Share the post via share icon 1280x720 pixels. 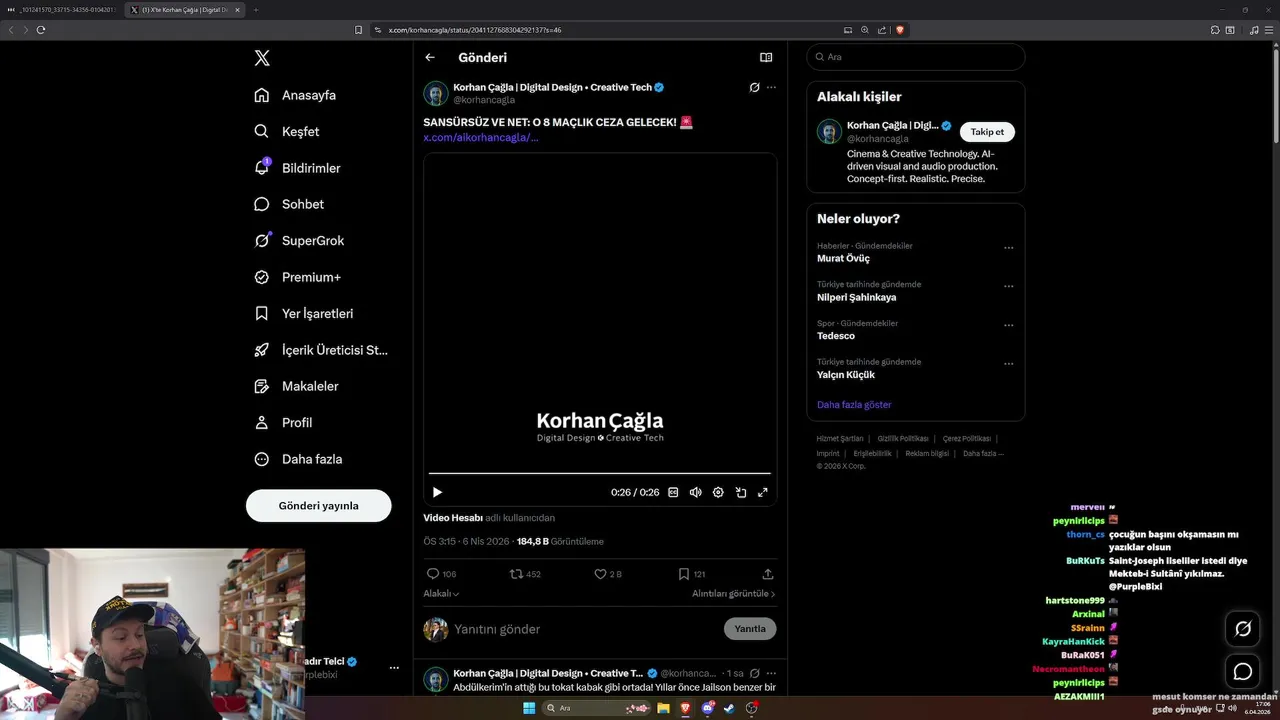click(x=768, y=574)
